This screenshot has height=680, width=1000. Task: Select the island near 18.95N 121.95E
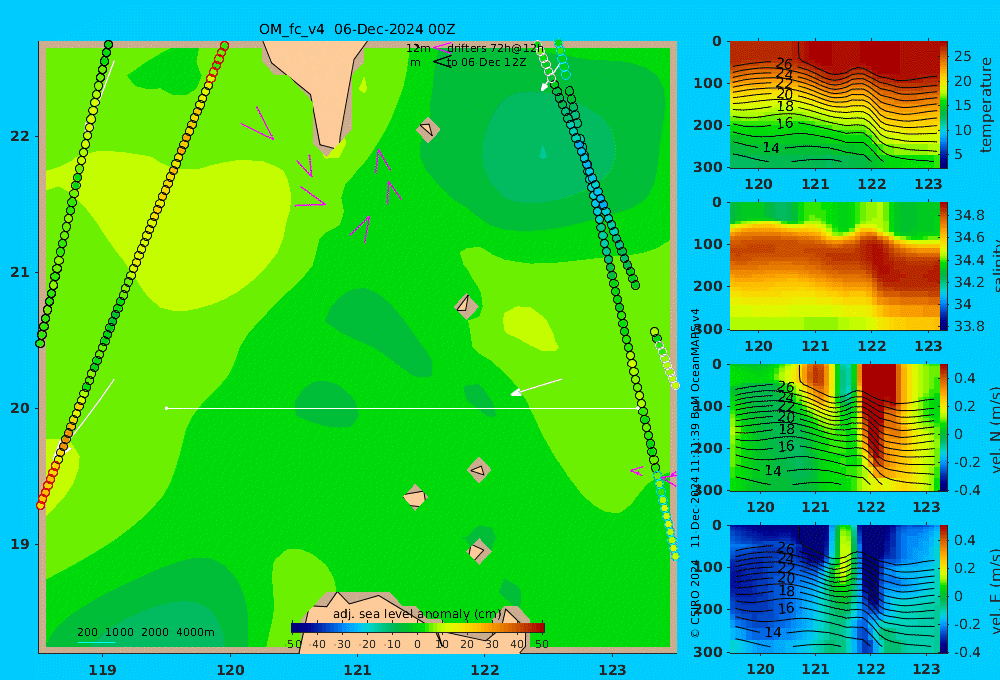[478, 551]
